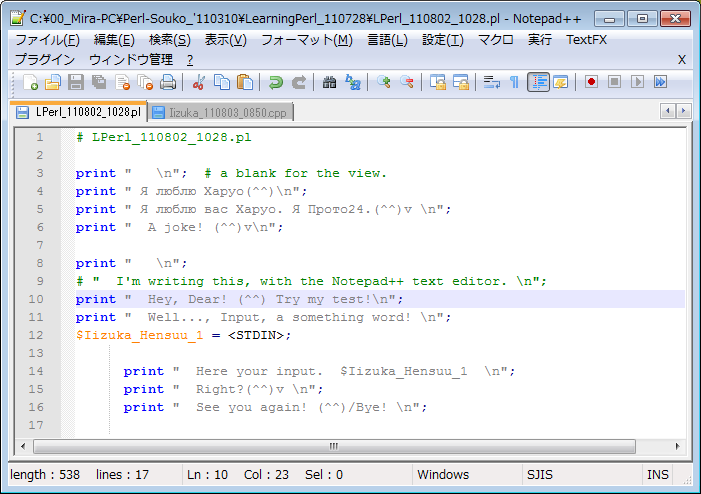Viewport: 701px width, 494px height.
Task: Toggle show all characters (pilcrow) icon
Action: click(x=514, y=82)
